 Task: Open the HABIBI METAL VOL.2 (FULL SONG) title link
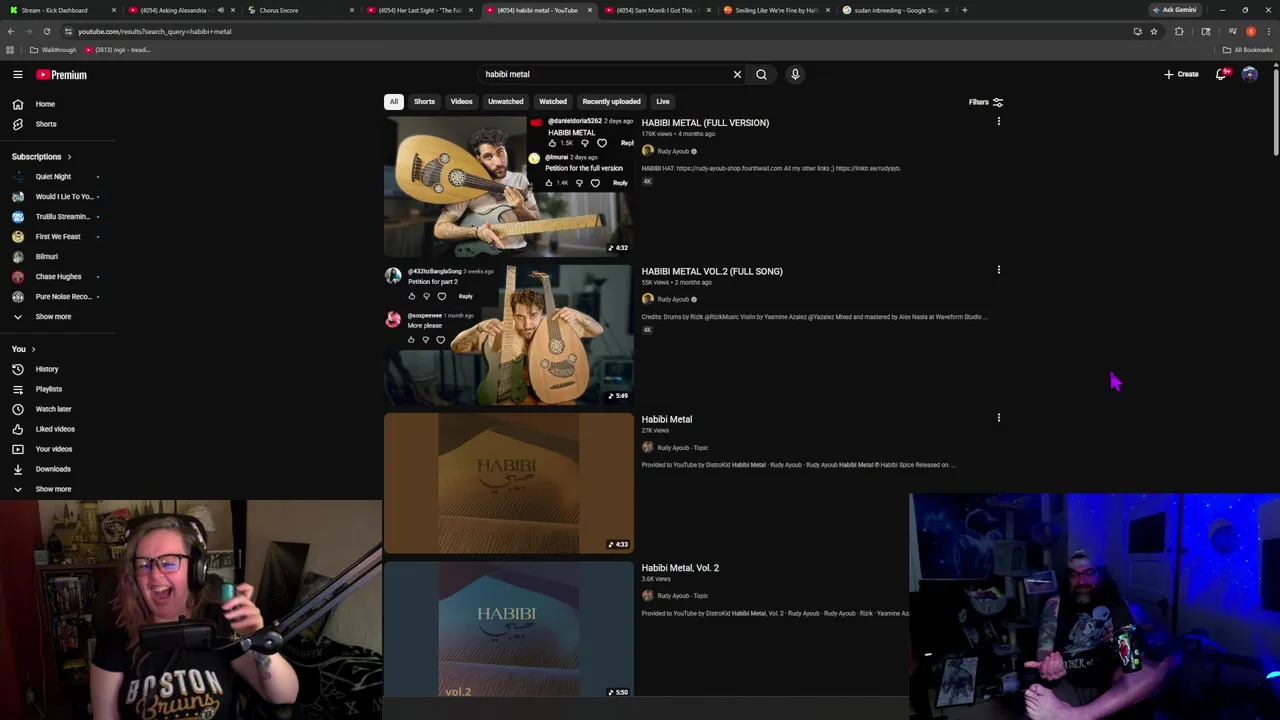point(712,271)
